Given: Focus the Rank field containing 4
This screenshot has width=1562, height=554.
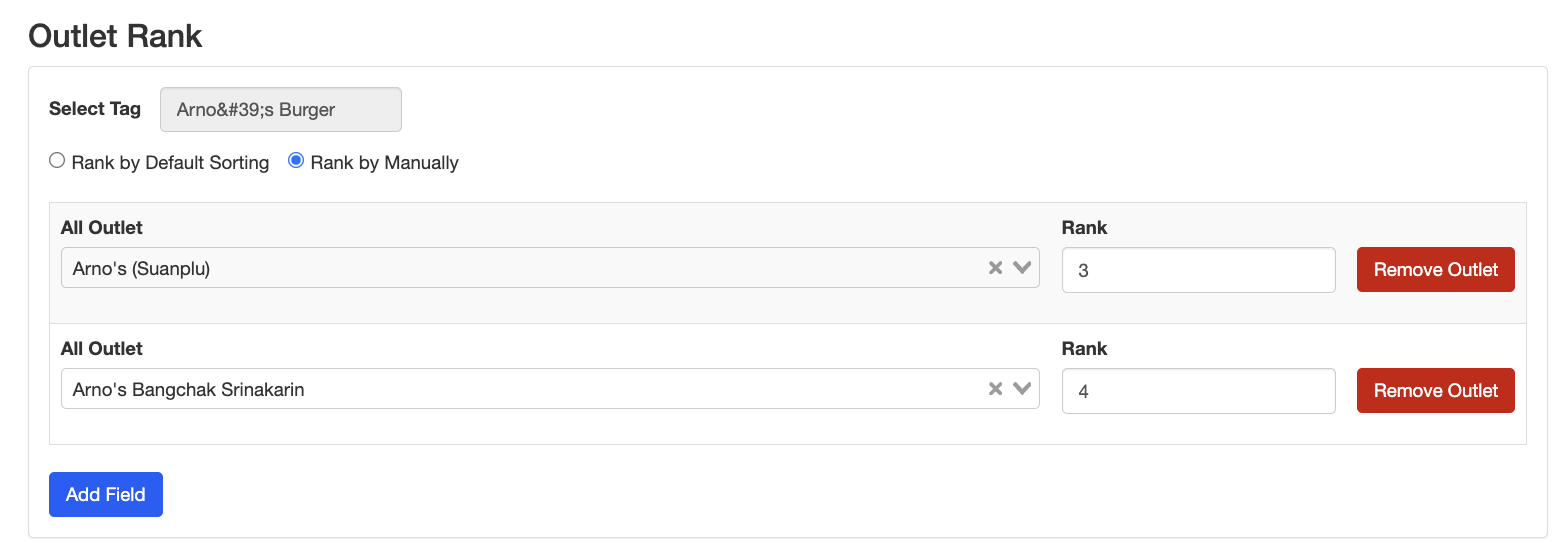Looking at the screenshot, I should click(1197, 391).
